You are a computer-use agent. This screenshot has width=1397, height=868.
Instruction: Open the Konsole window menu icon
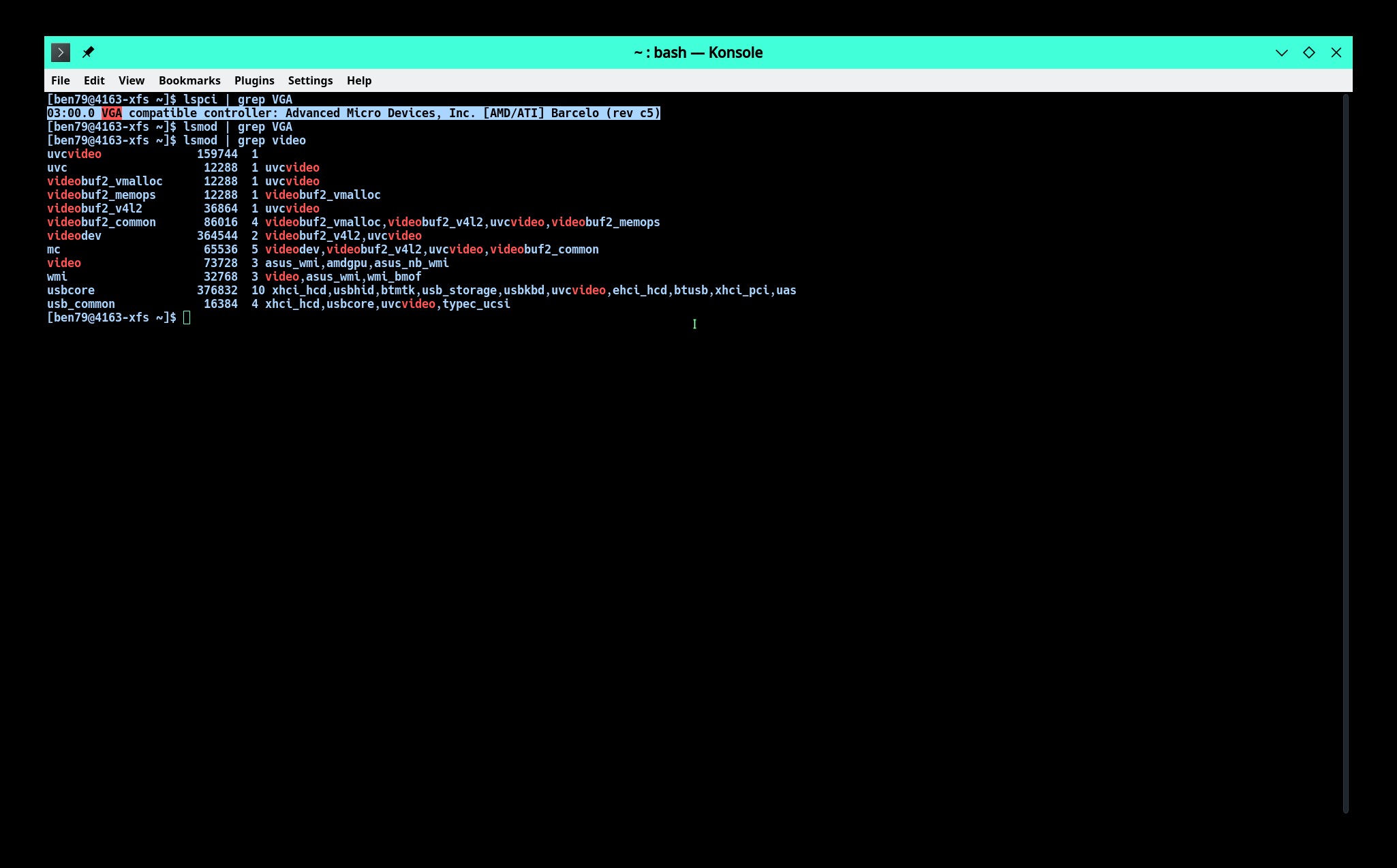[x=61, y=52]
